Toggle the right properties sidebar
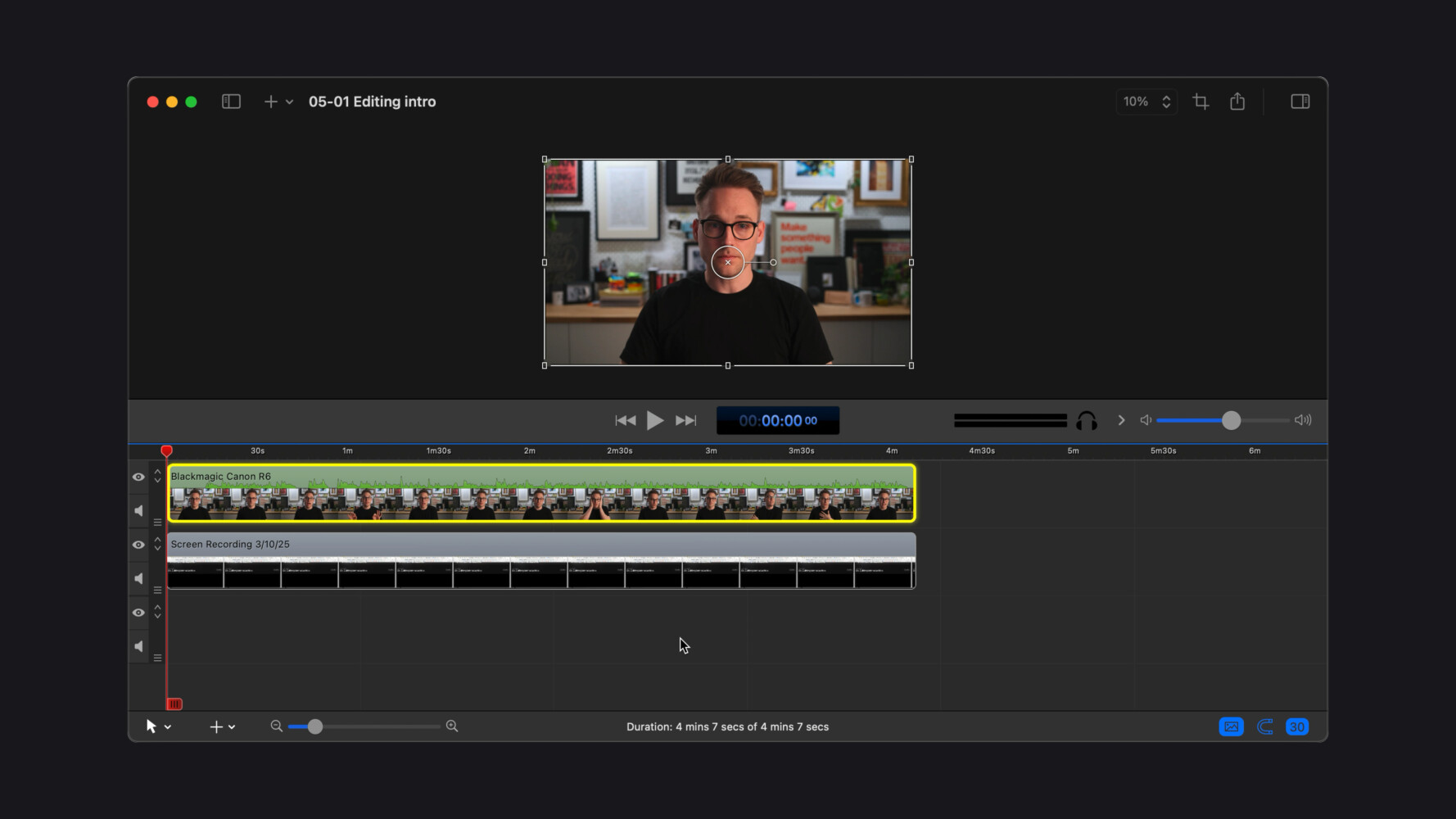1456x819 pixels. coord(1300,102)
